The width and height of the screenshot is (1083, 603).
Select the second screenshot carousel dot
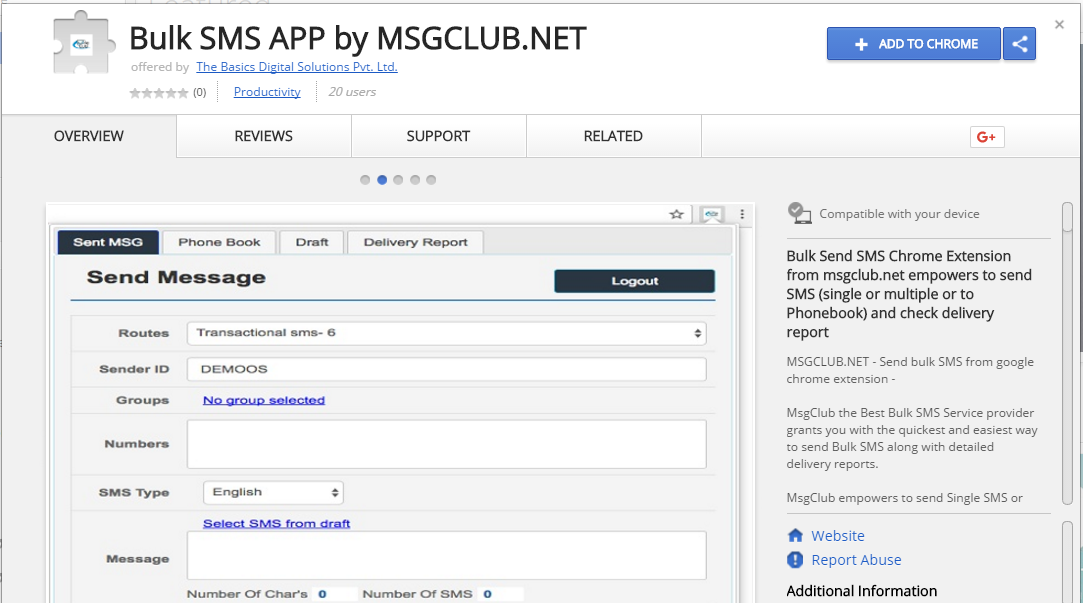pos(382,180)
